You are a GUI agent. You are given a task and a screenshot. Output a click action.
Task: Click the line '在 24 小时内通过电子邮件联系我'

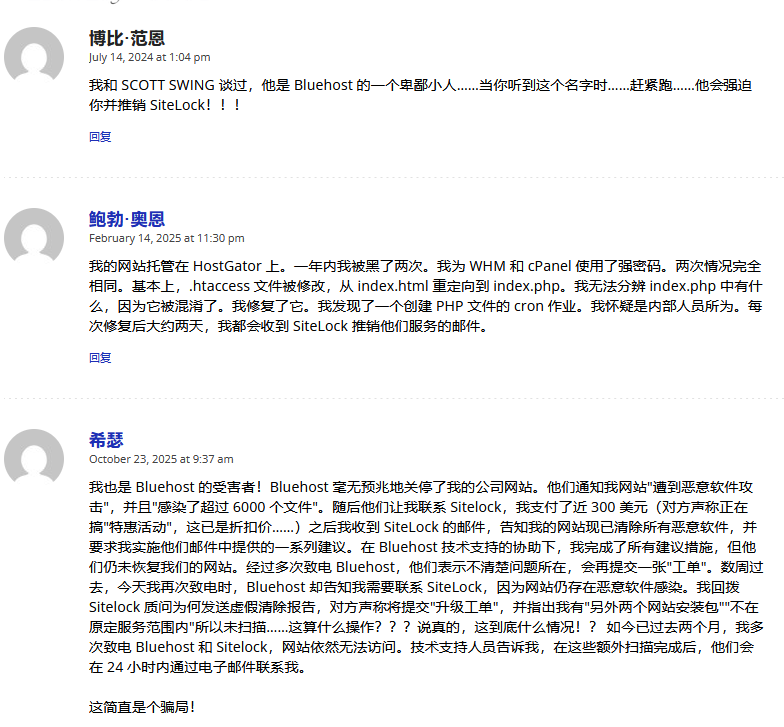pos(198,667)
